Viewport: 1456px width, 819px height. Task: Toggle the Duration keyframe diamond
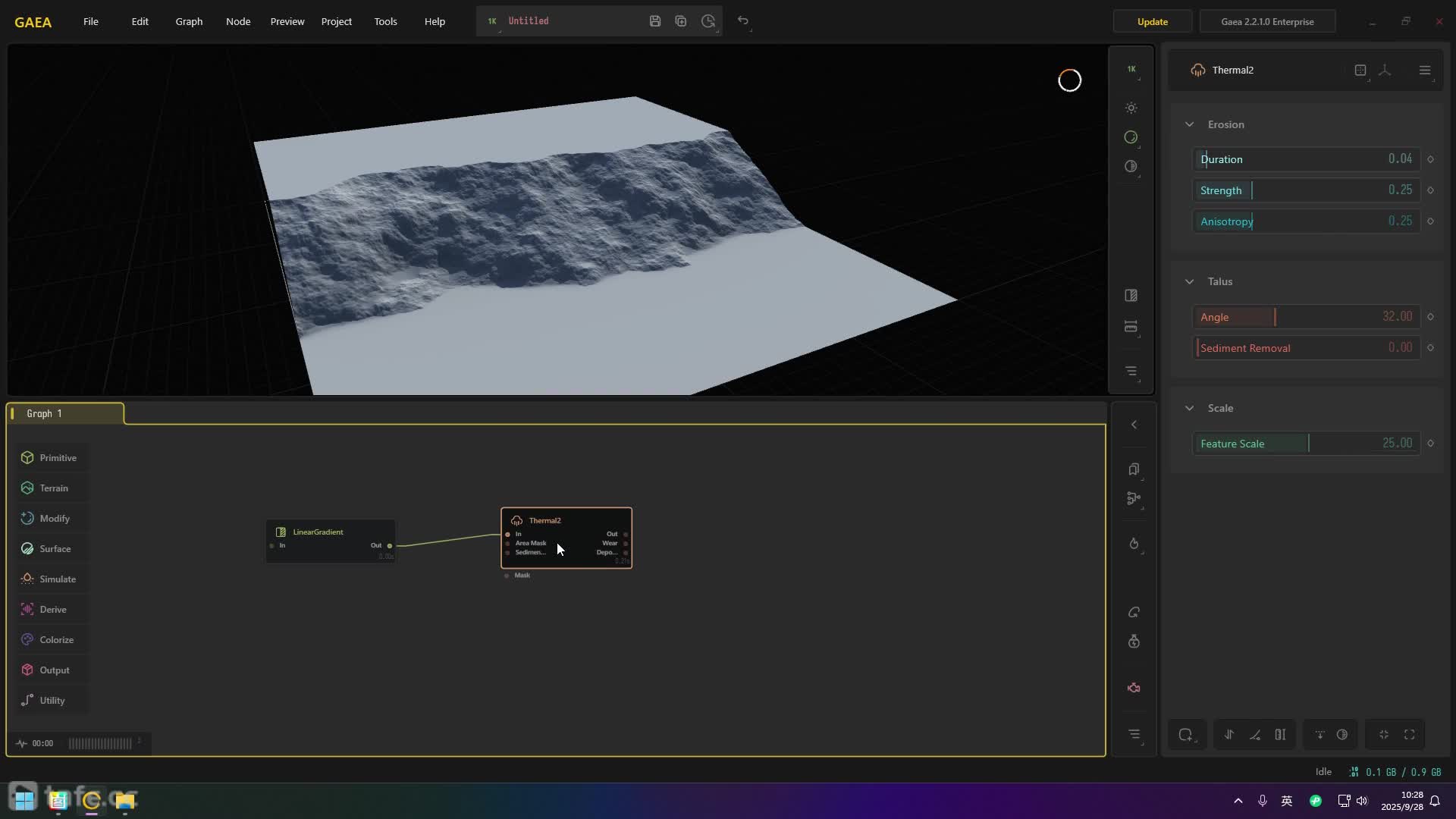1430,159
